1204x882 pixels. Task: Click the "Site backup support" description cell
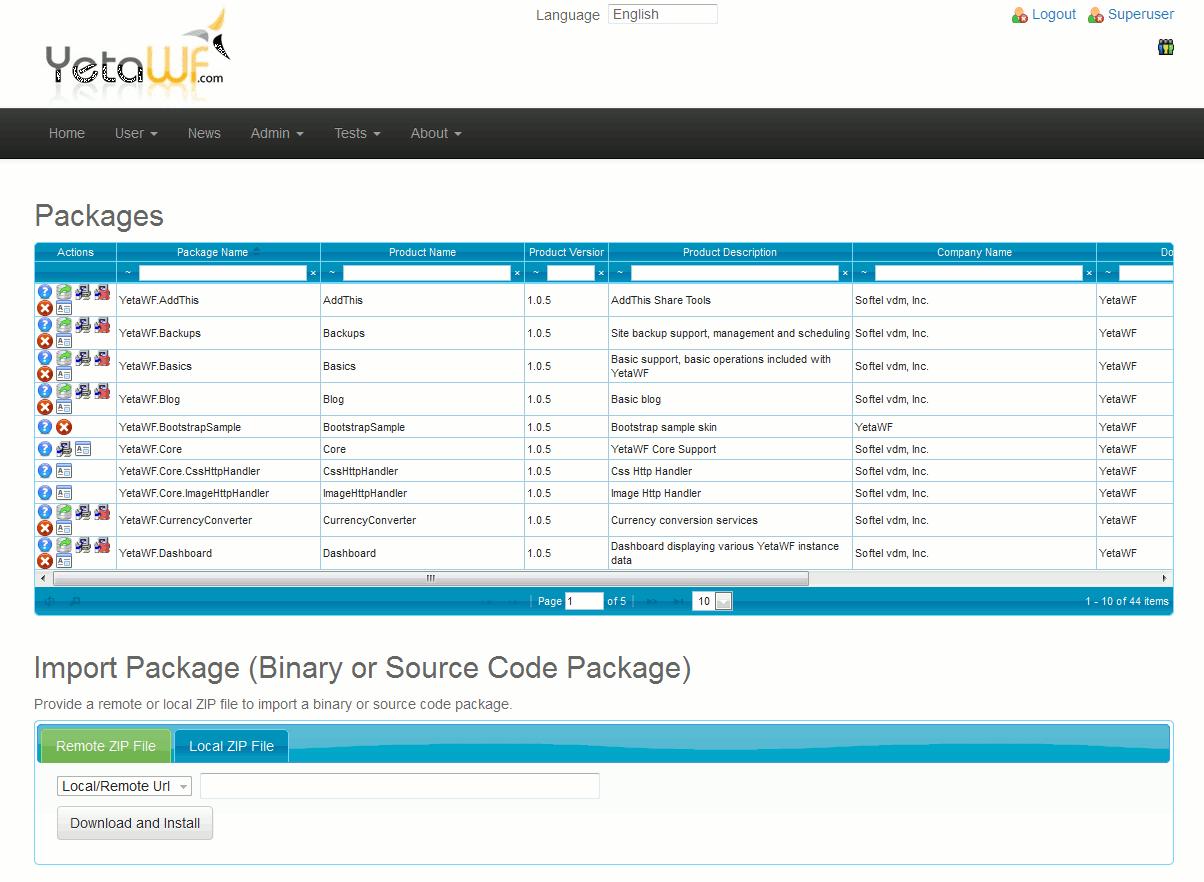(x=730, y=333)
